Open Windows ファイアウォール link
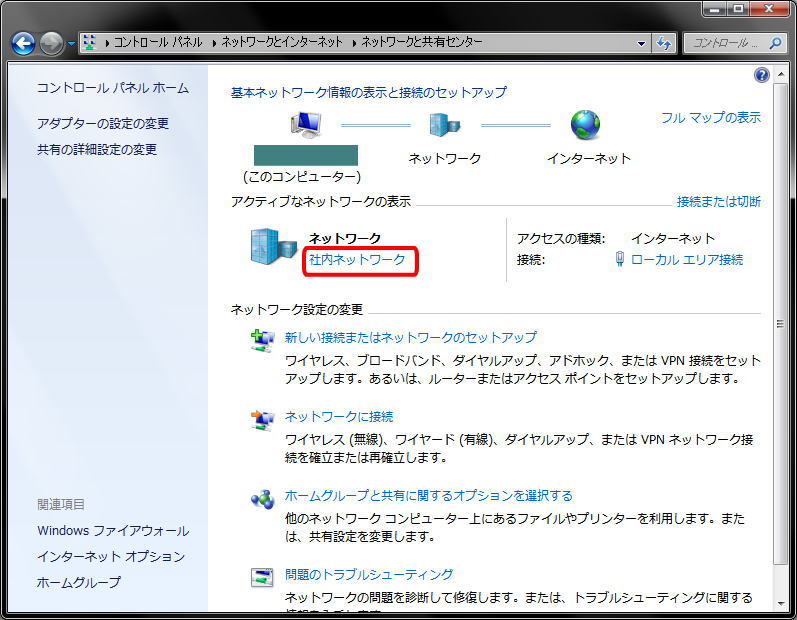797x620 pixels. [113, 531]
